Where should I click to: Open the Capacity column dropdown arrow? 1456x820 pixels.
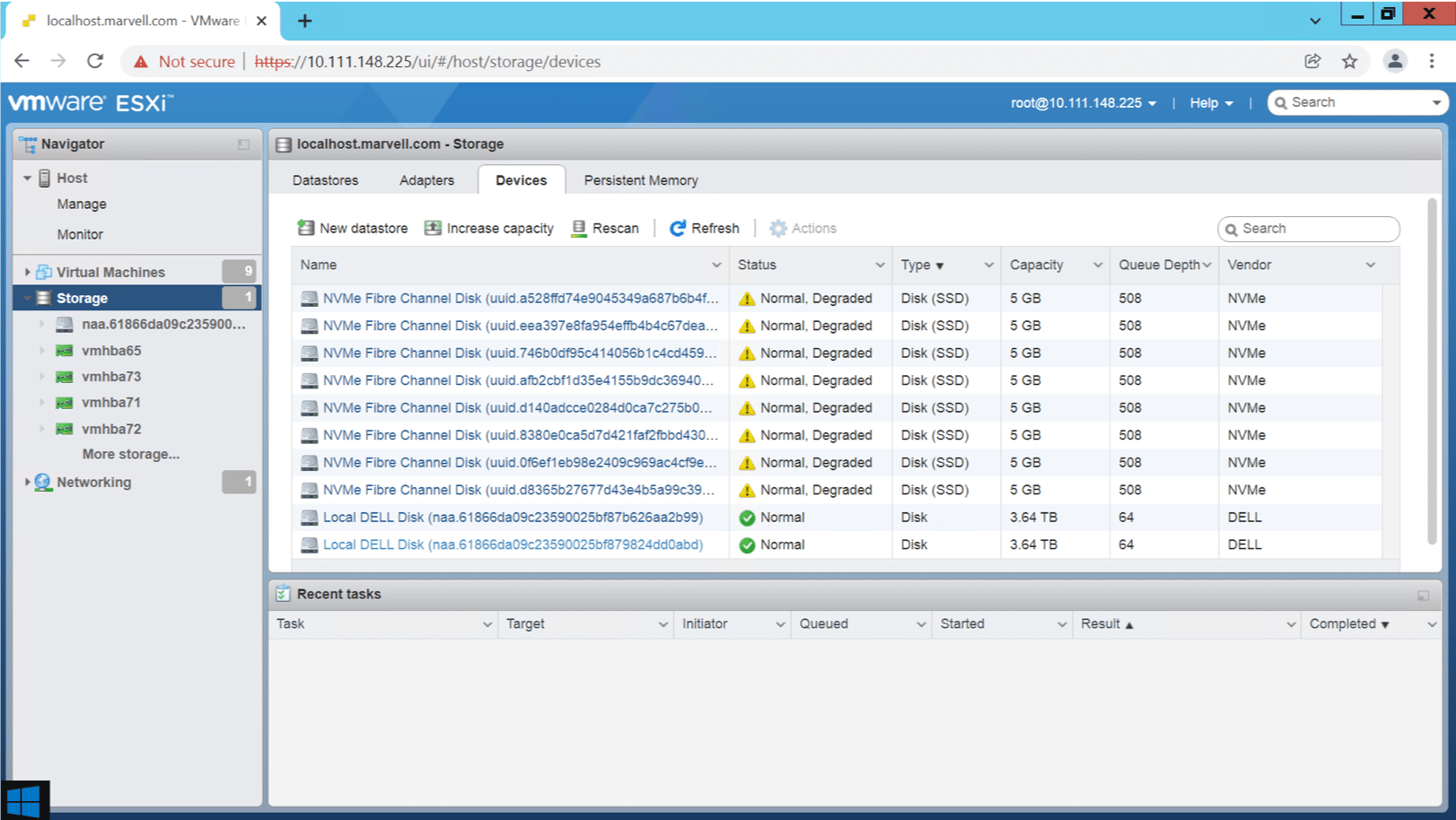(x=1097, y=265)
